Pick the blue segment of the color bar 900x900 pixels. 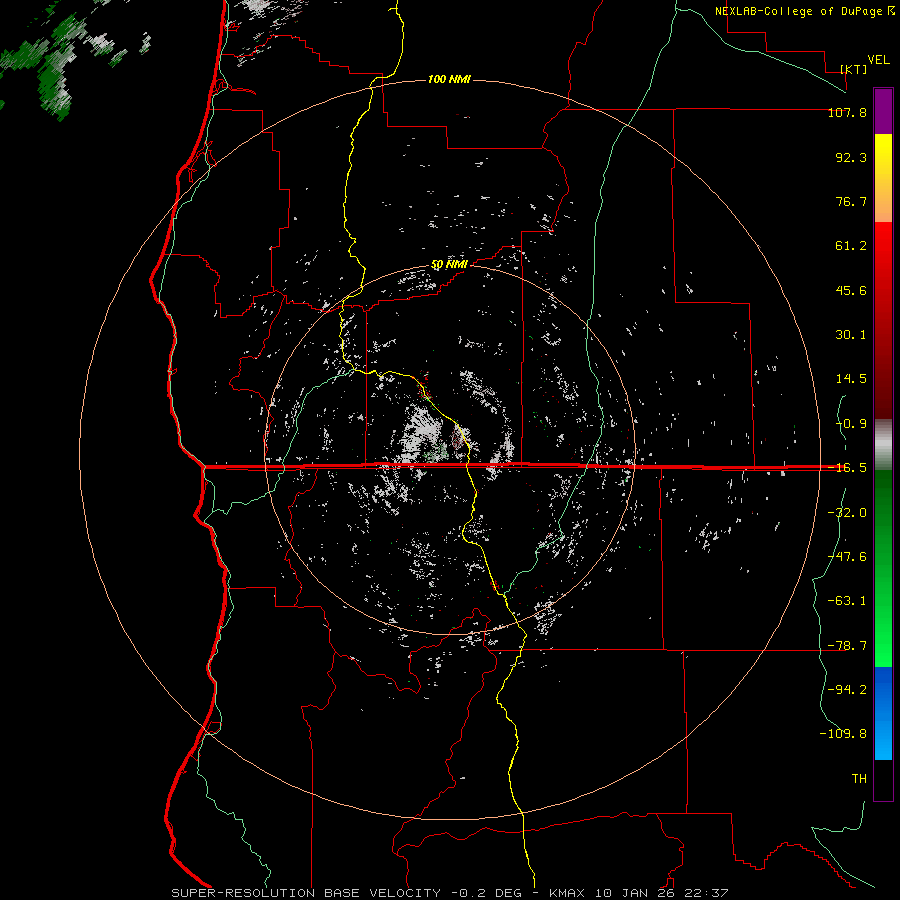coord(883,713)
